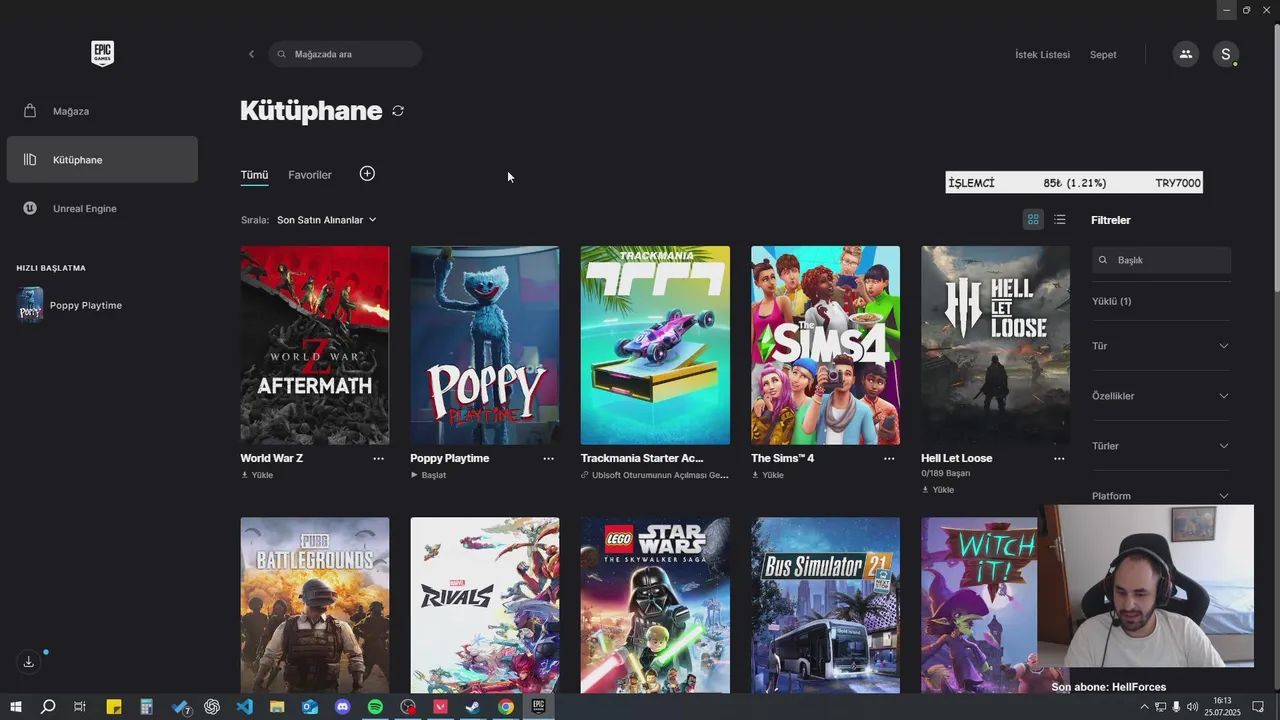Click Yükle under World War Z
Image resolution: width=1280 pixels, height=720 pixels.
click(257, 475)
